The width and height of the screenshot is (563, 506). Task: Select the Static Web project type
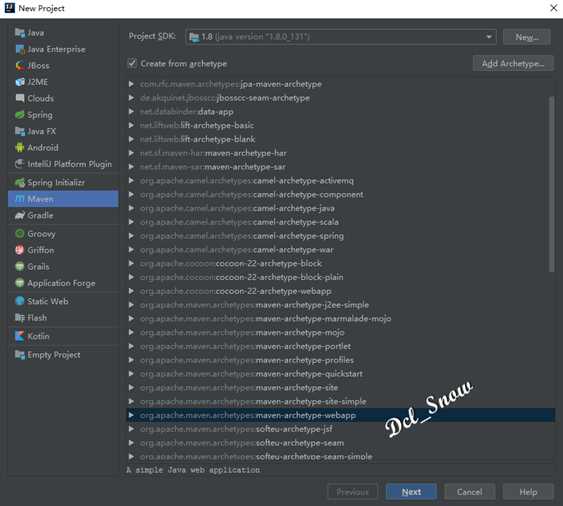[x=63, y=301]
